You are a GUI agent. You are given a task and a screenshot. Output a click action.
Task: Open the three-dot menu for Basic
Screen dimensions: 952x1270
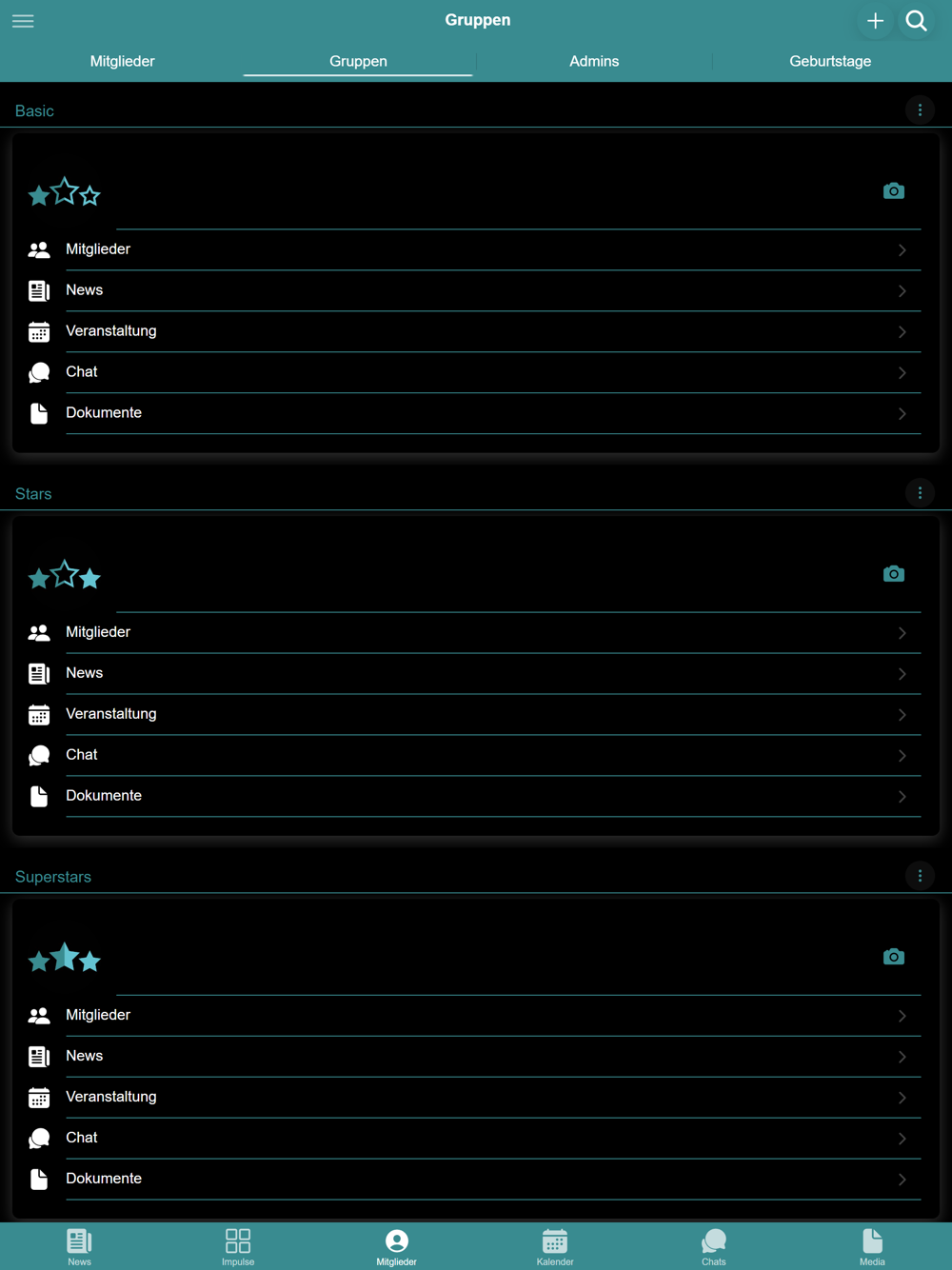[x=920, y=110]
